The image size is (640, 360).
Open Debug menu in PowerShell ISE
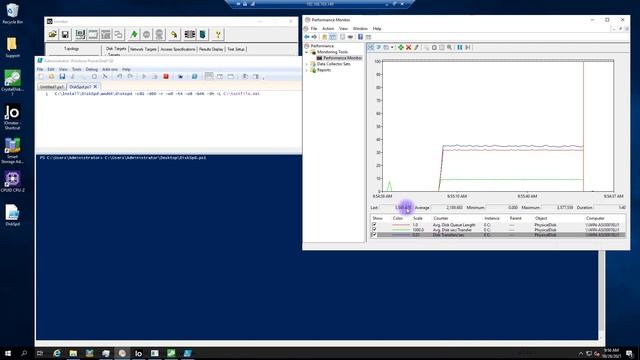tap(91, 69)
